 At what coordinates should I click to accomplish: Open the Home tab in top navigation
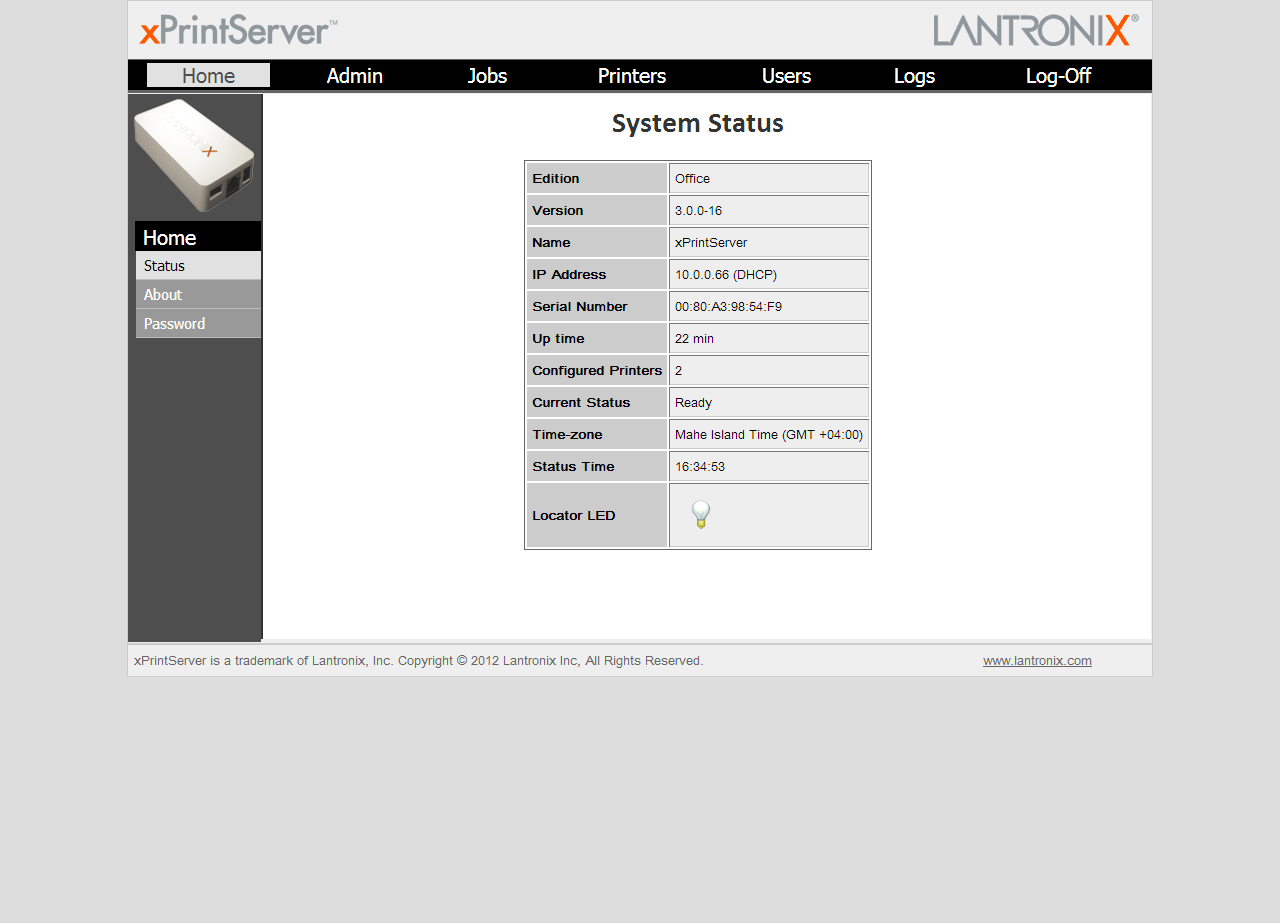[x=208, y=76]
